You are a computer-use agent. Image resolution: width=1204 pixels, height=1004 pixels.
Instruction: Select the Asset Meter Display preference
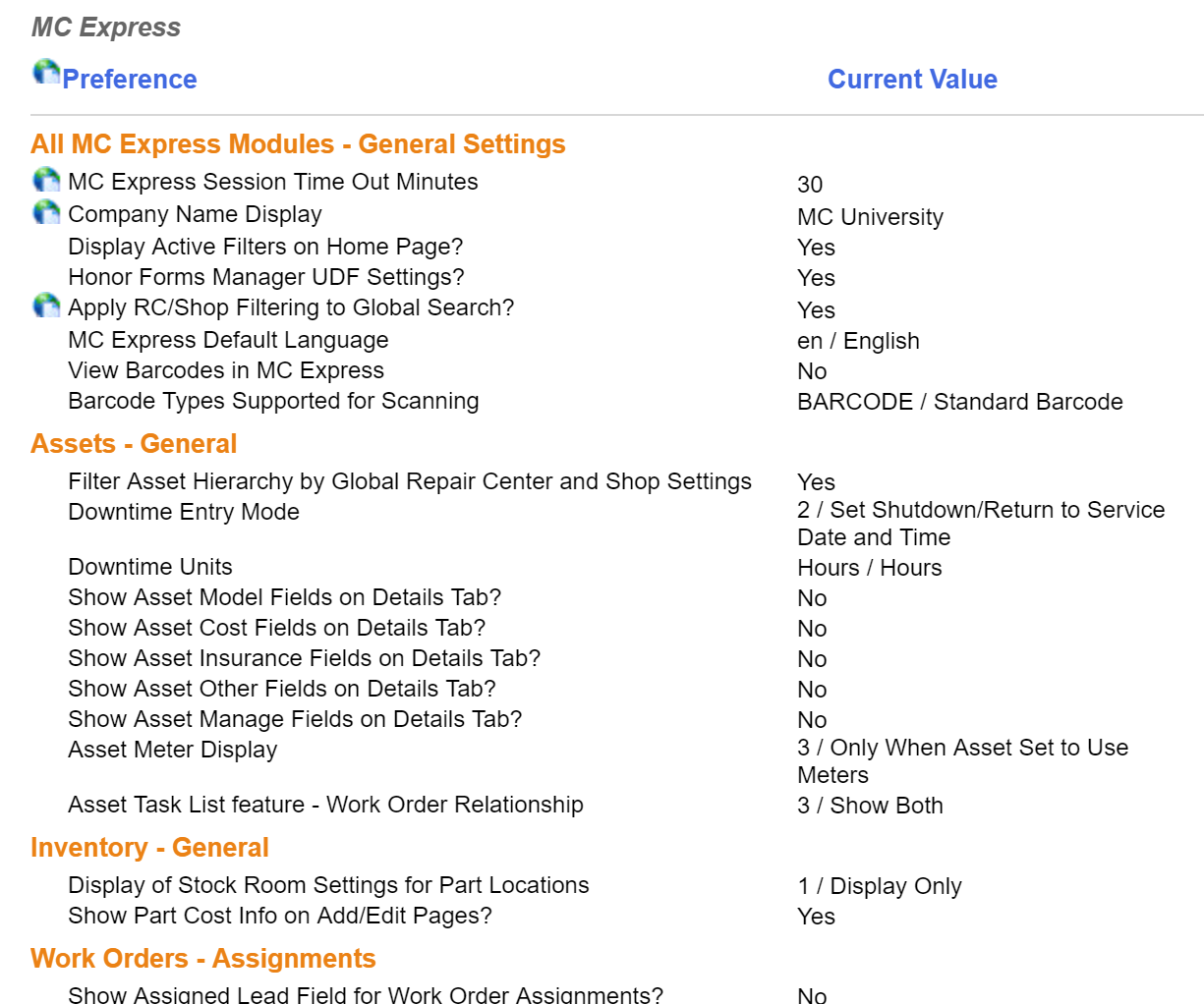tap(173, 750)
